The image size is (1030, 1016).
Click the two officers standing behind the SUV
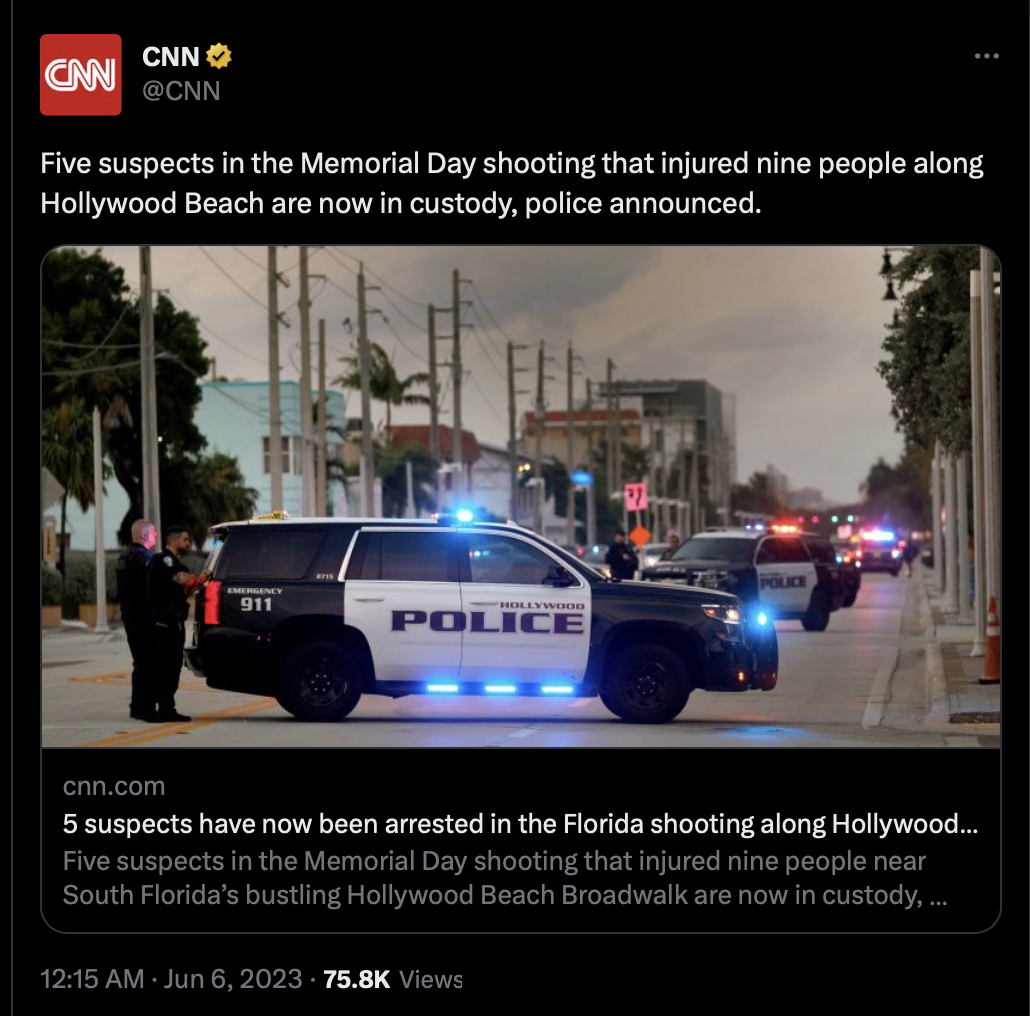pyautogui.click(x=156, y=620)
